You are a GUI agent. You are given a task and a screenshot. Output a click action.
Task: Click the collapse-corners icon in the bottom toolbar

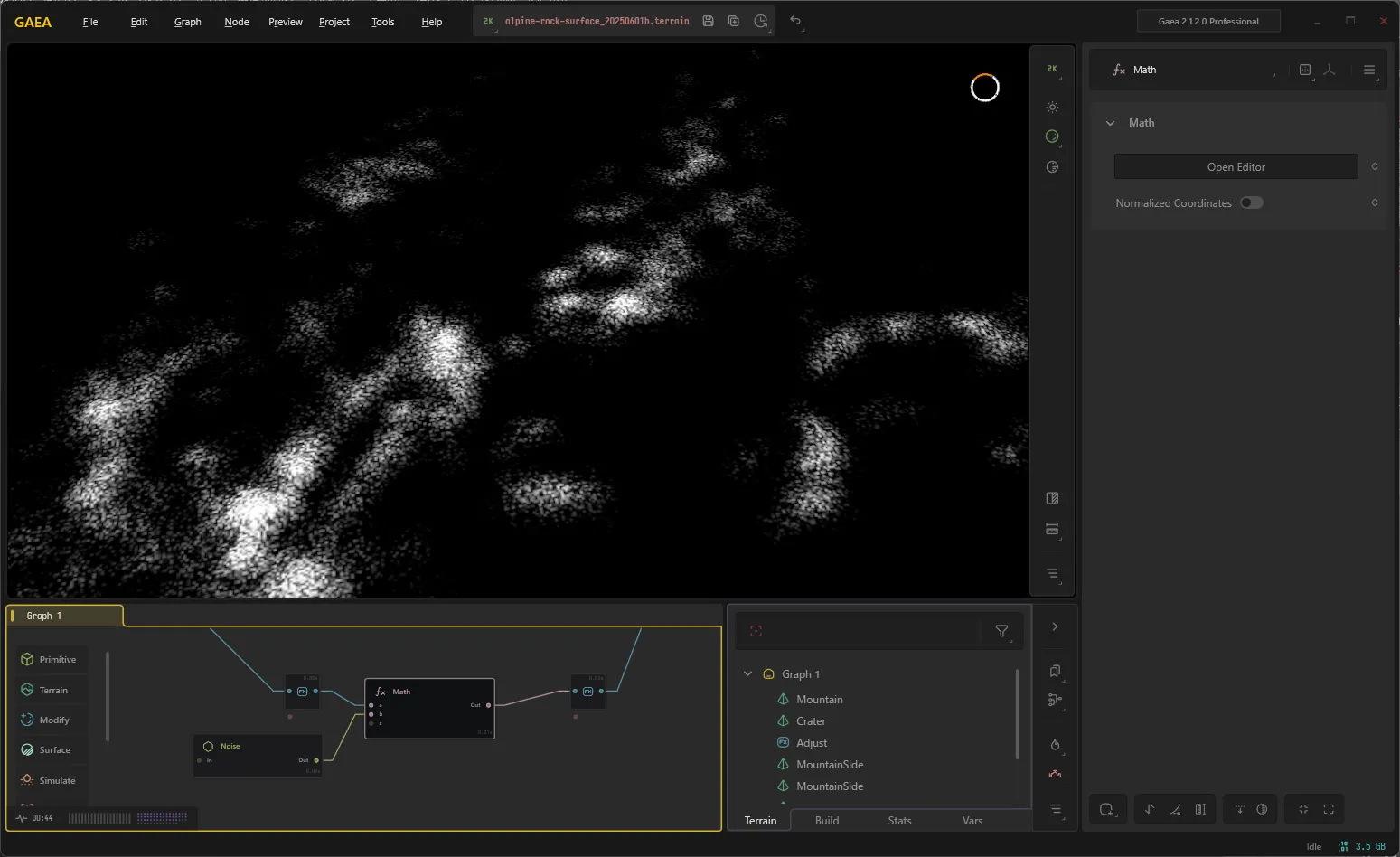coord(1303,809)
